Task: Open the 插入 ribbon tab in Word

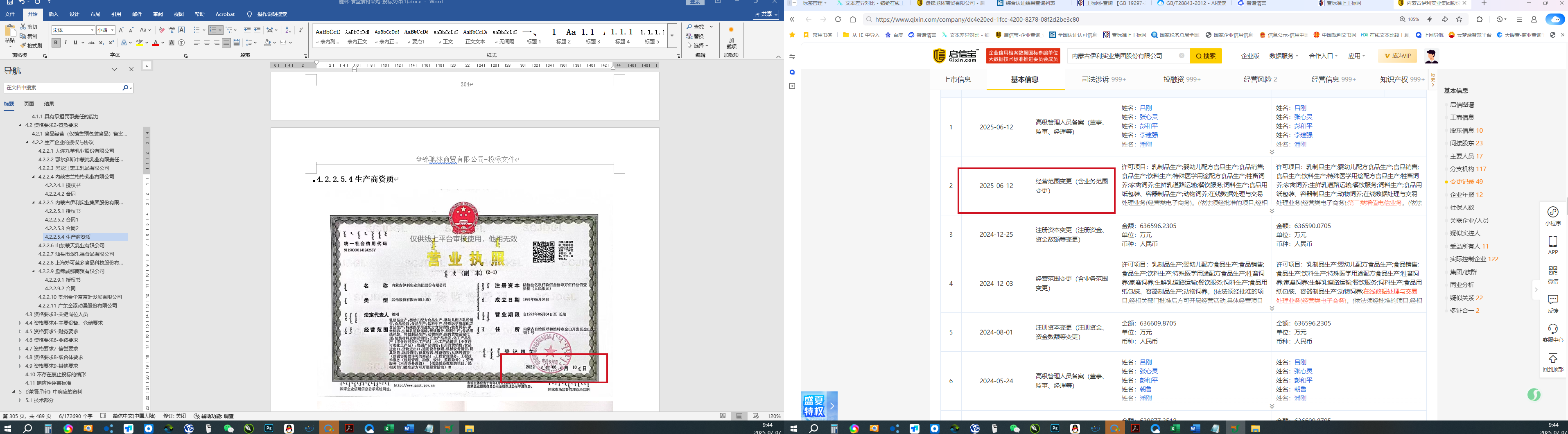Action: (x=54, y=14)
